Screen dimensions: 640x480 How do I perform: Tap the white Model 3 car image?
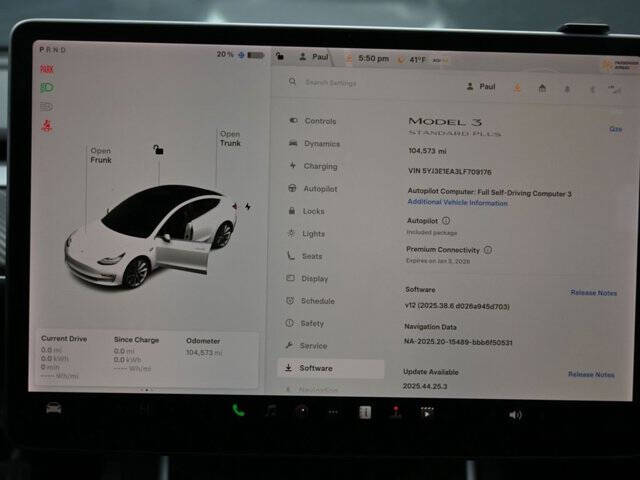pyautogui.click(x=151, y=237)
